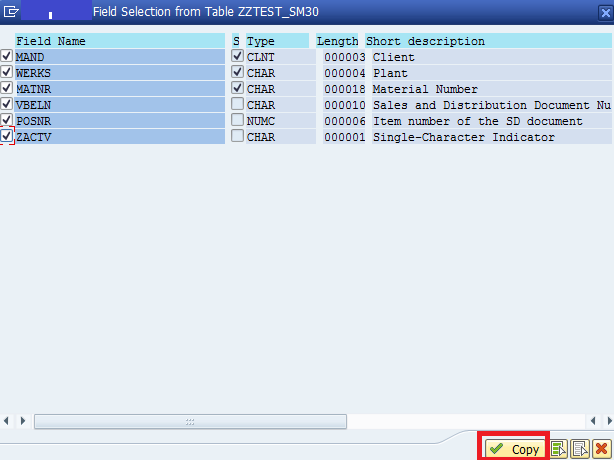Click the horizontal scrollbar thumb
This screenshot has height=460, width=614.
pos(190,422)
